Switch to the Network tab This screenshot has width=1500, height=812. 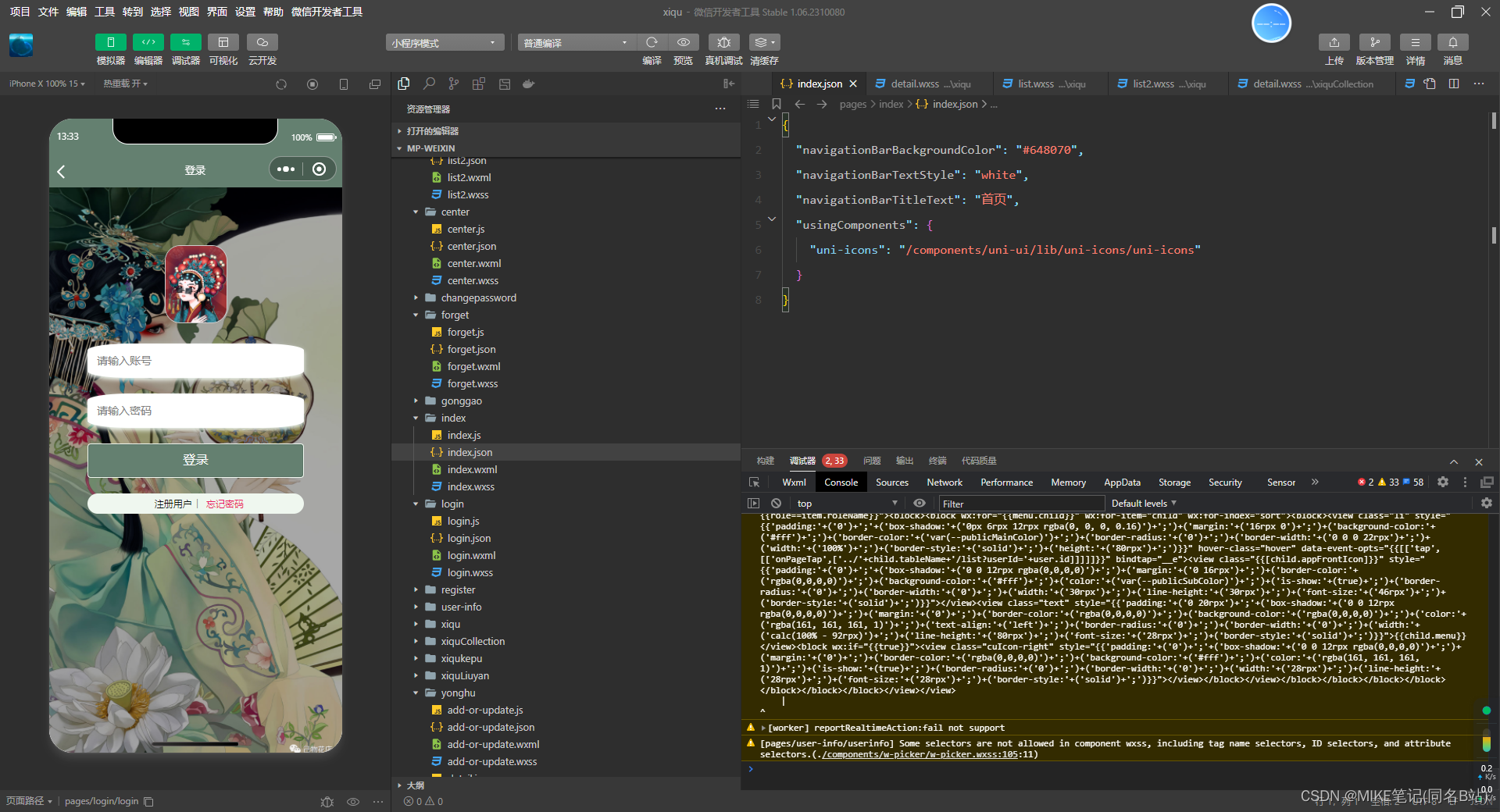(944, 483)
